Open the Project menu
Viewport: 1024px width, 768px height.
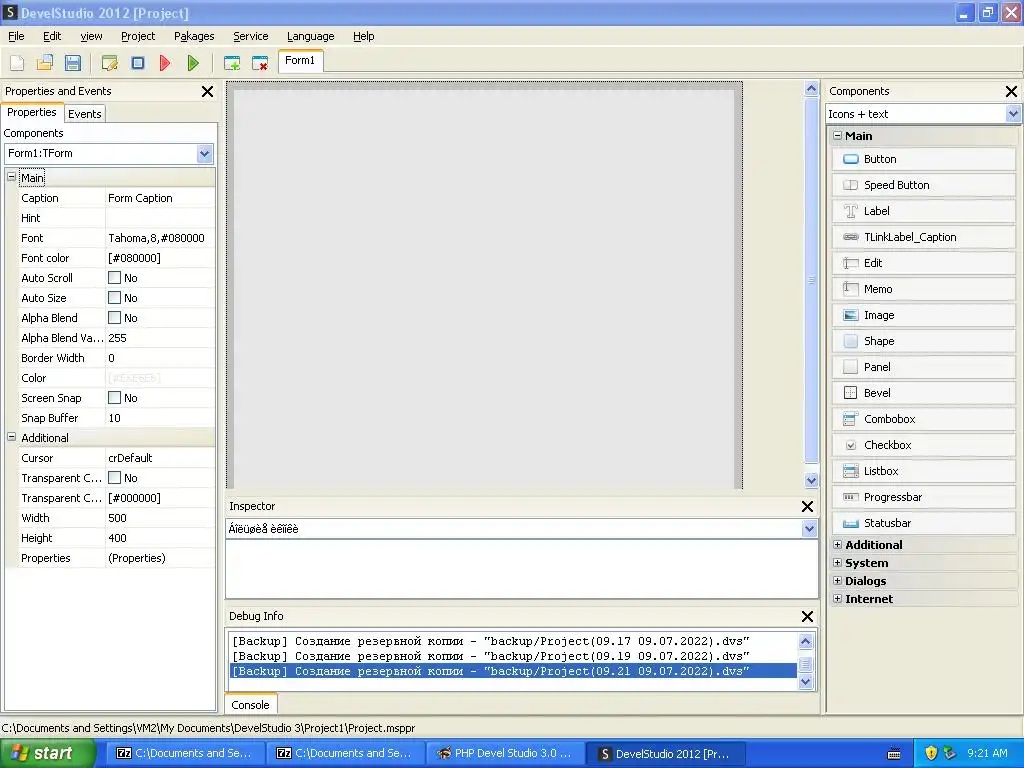(x=138, y=37)
